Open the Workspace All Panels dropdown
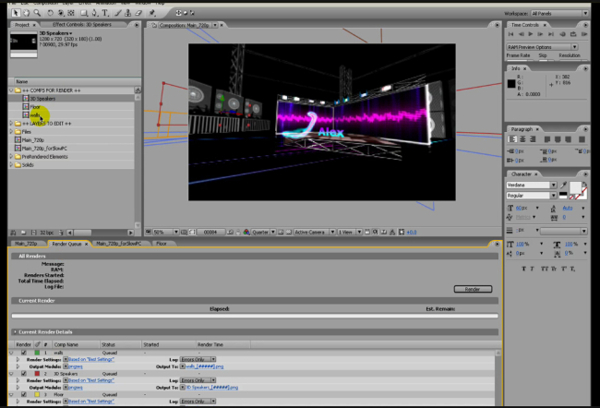 pos(559,13)
